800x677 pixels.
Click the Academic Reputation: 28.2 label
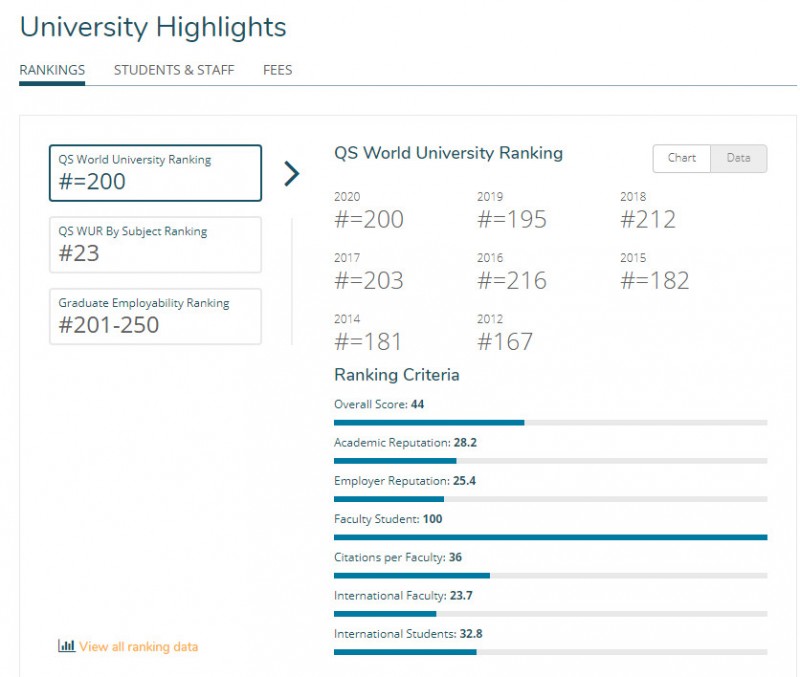[406, 443]
